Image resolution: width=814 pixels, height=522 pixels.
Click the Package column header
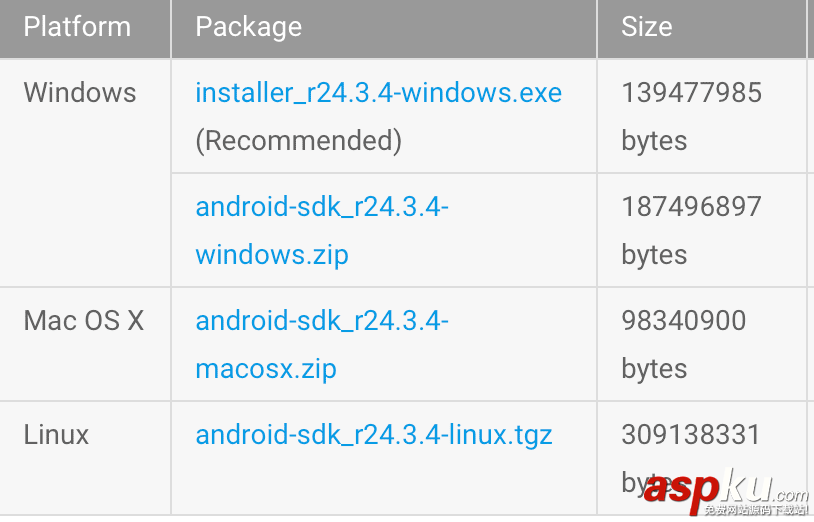tap(248, 26)
